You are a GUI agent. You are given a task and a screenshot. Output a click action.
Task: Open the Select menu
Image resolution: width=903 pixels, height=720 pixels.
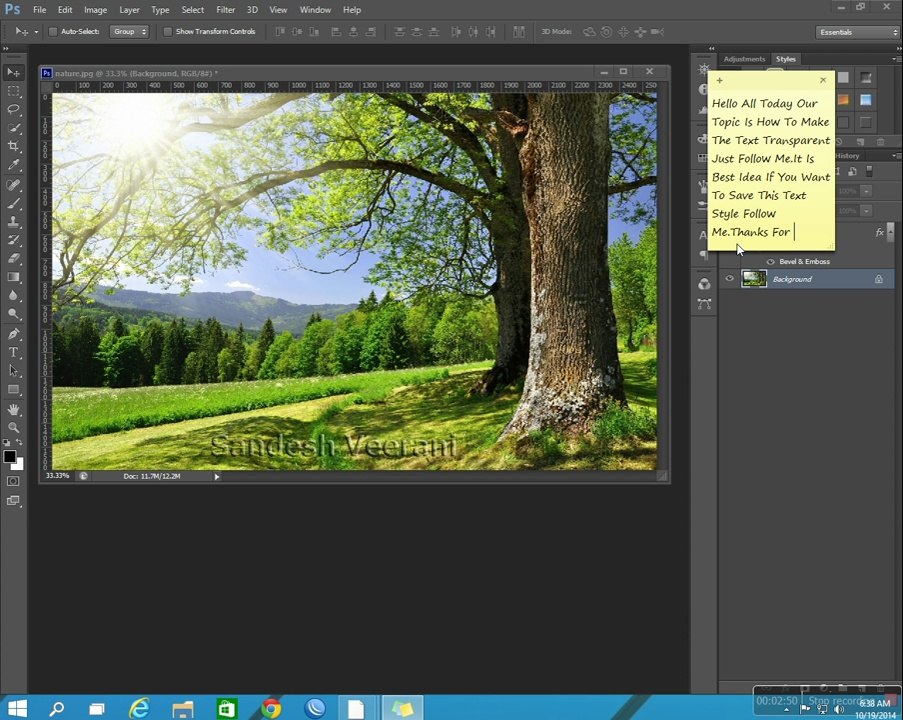click(193, 10)
